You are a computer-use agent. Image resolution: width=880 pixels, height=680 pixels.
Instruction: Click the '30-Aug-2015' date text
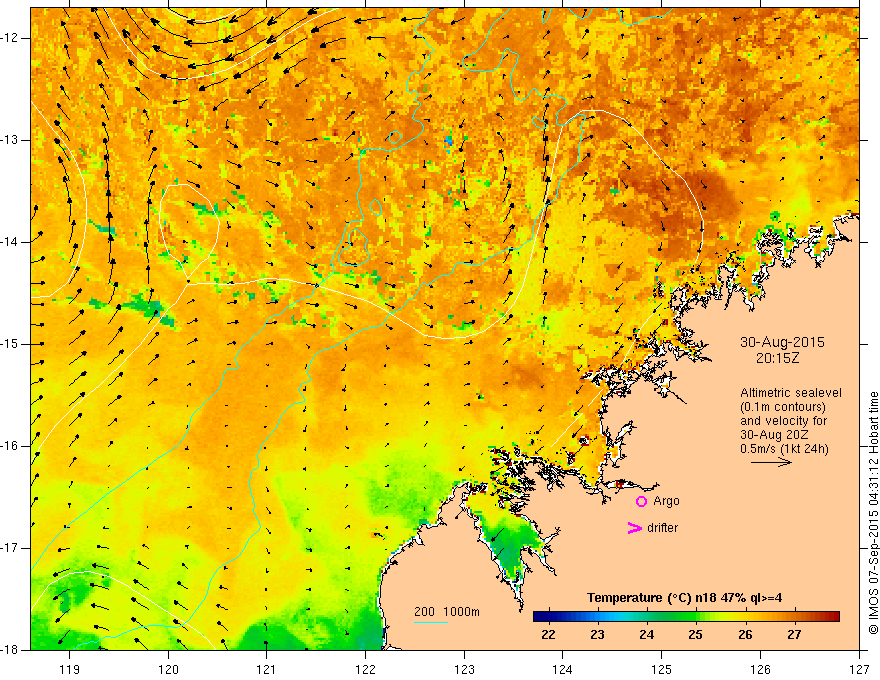pyautogui.click(x=782, y=342)
